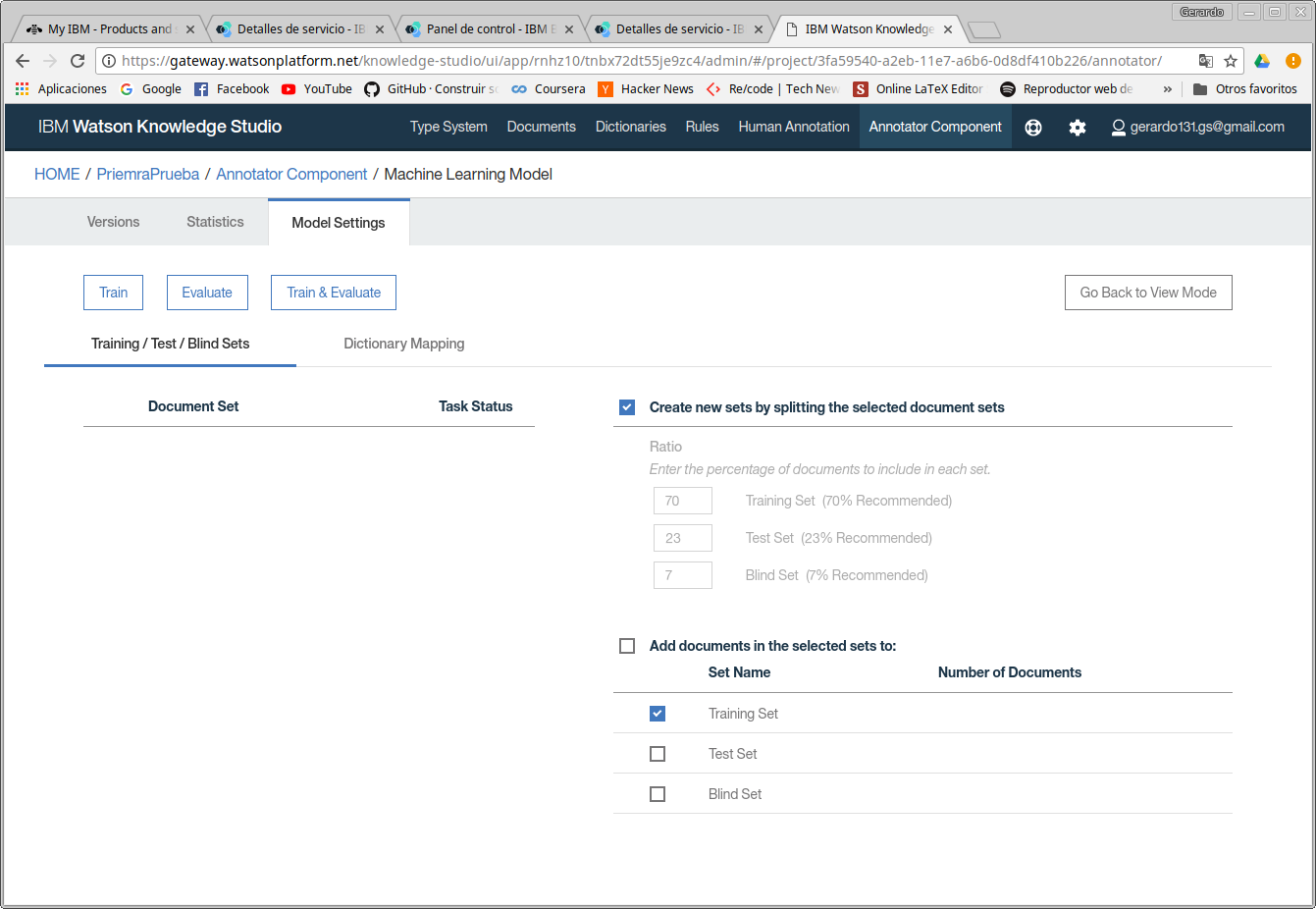Viewport: 1316px width, 909px height.
Task: Focus the Training Set ratio field
Action: (683, 501)
